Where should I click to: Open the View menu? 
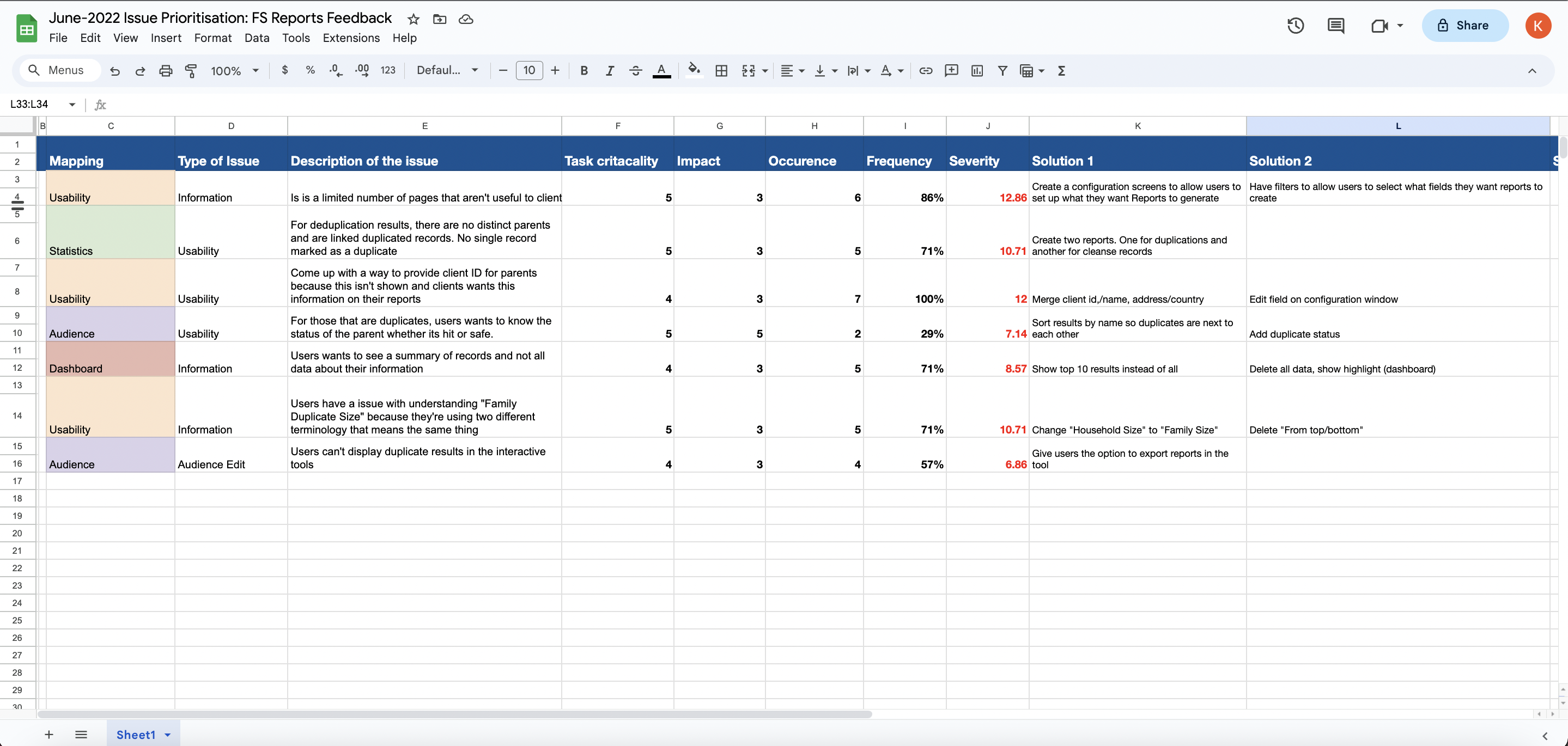(x=125, y=38)
